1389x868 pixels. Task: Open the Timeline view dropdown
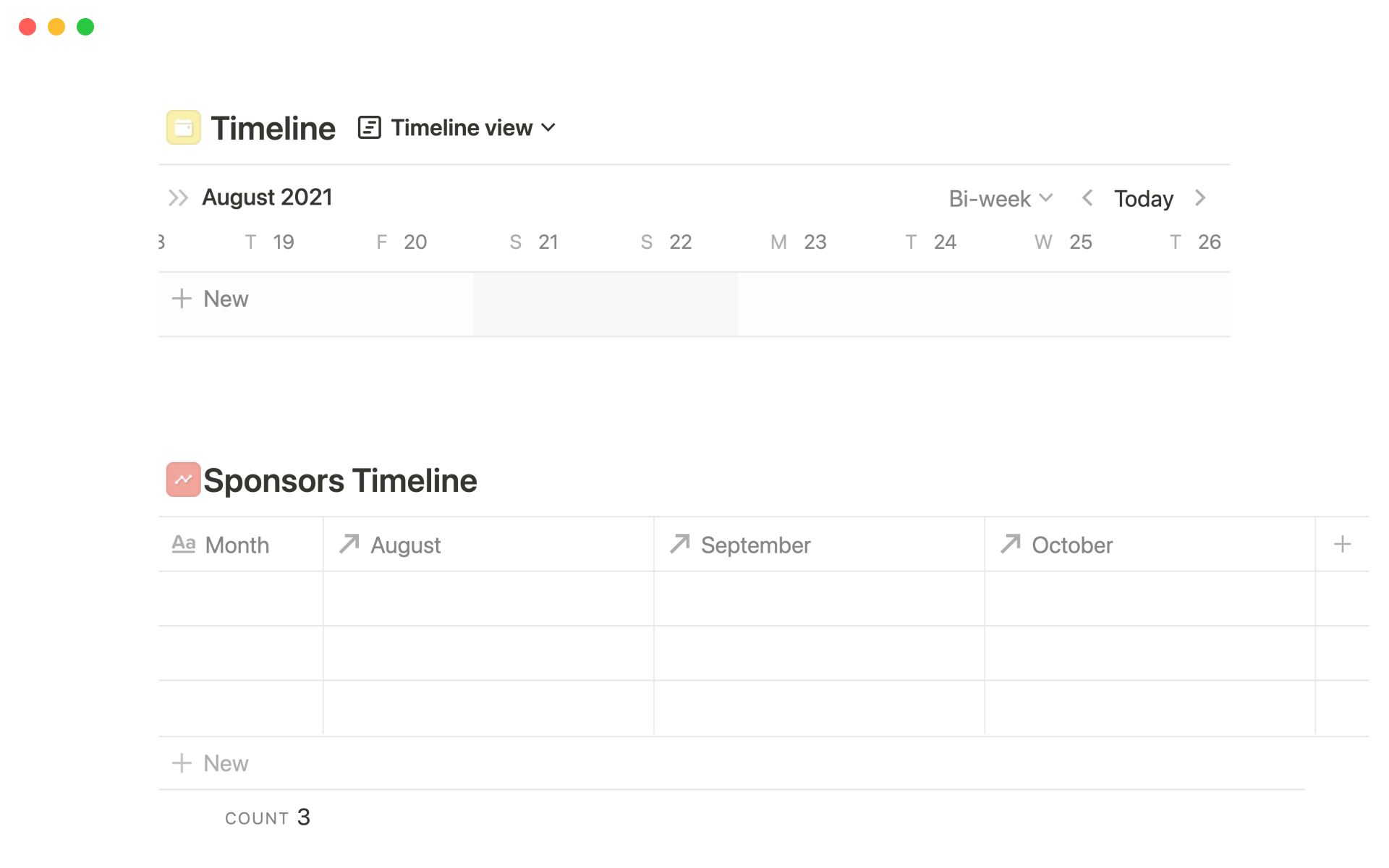(x=458, y=128)
